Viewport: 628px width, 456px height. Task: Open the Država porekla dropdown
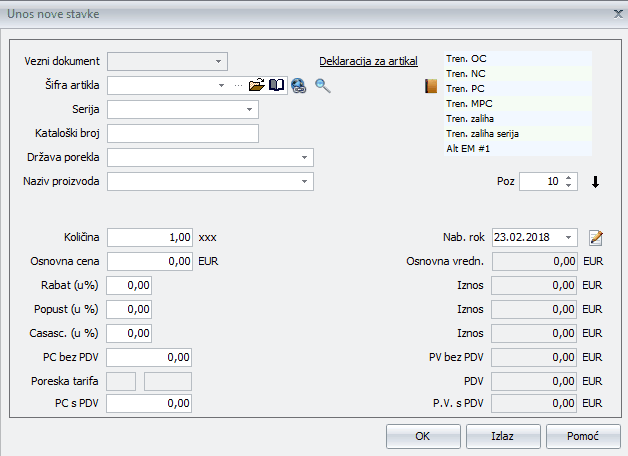click(x=303, y=158)
